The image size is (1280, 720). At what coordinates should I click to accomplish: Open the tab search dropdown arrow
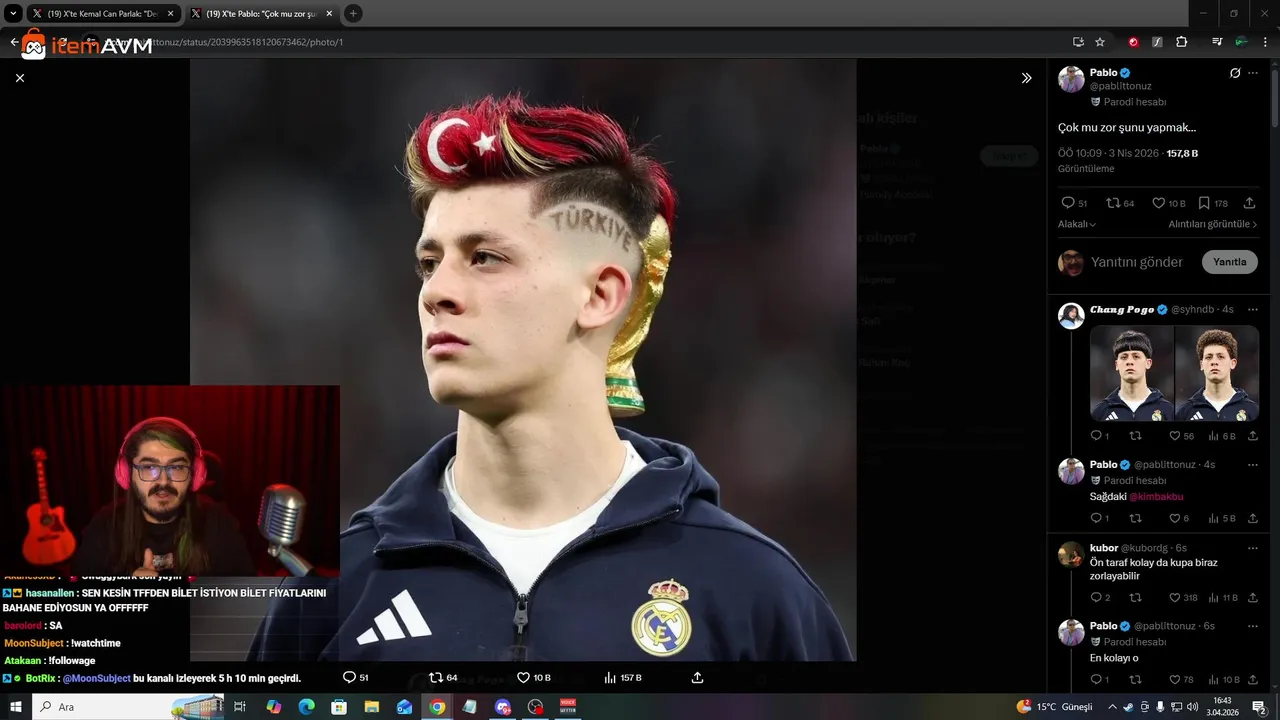pos(13,14)
